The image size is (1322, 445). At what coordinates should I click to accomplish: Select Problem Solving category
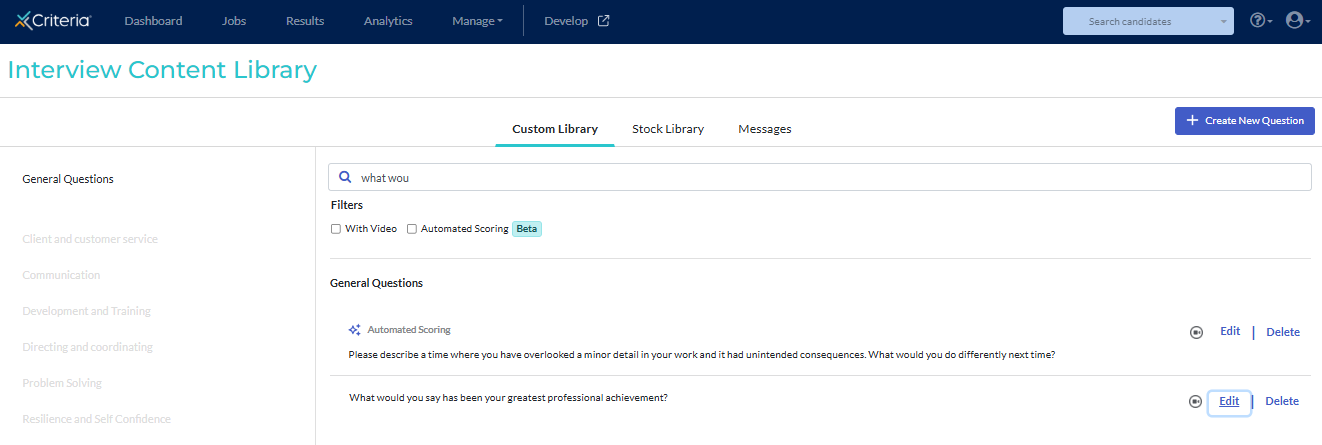pos(62,383)
